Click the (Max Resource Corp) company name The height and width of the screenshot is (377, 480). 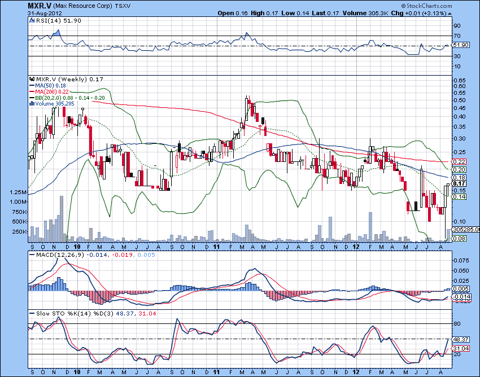[83, 6]
